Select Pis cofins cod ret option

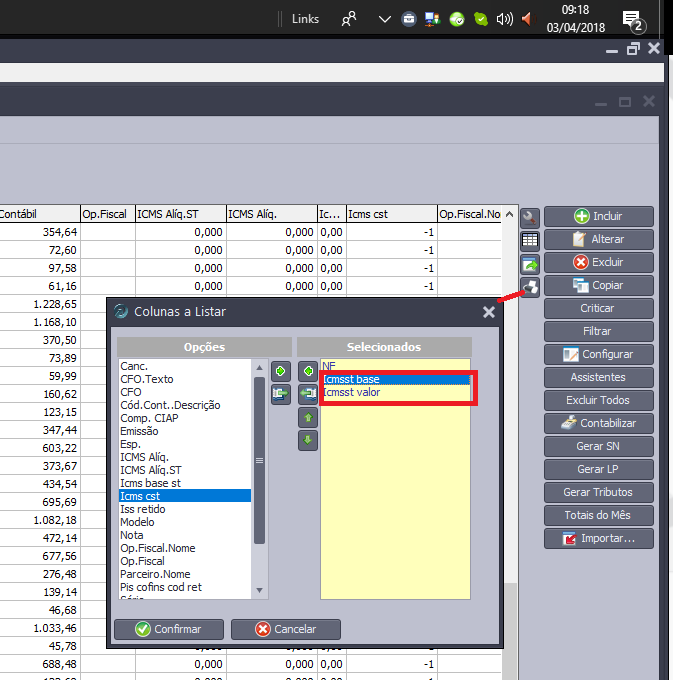tap(185, 587)
